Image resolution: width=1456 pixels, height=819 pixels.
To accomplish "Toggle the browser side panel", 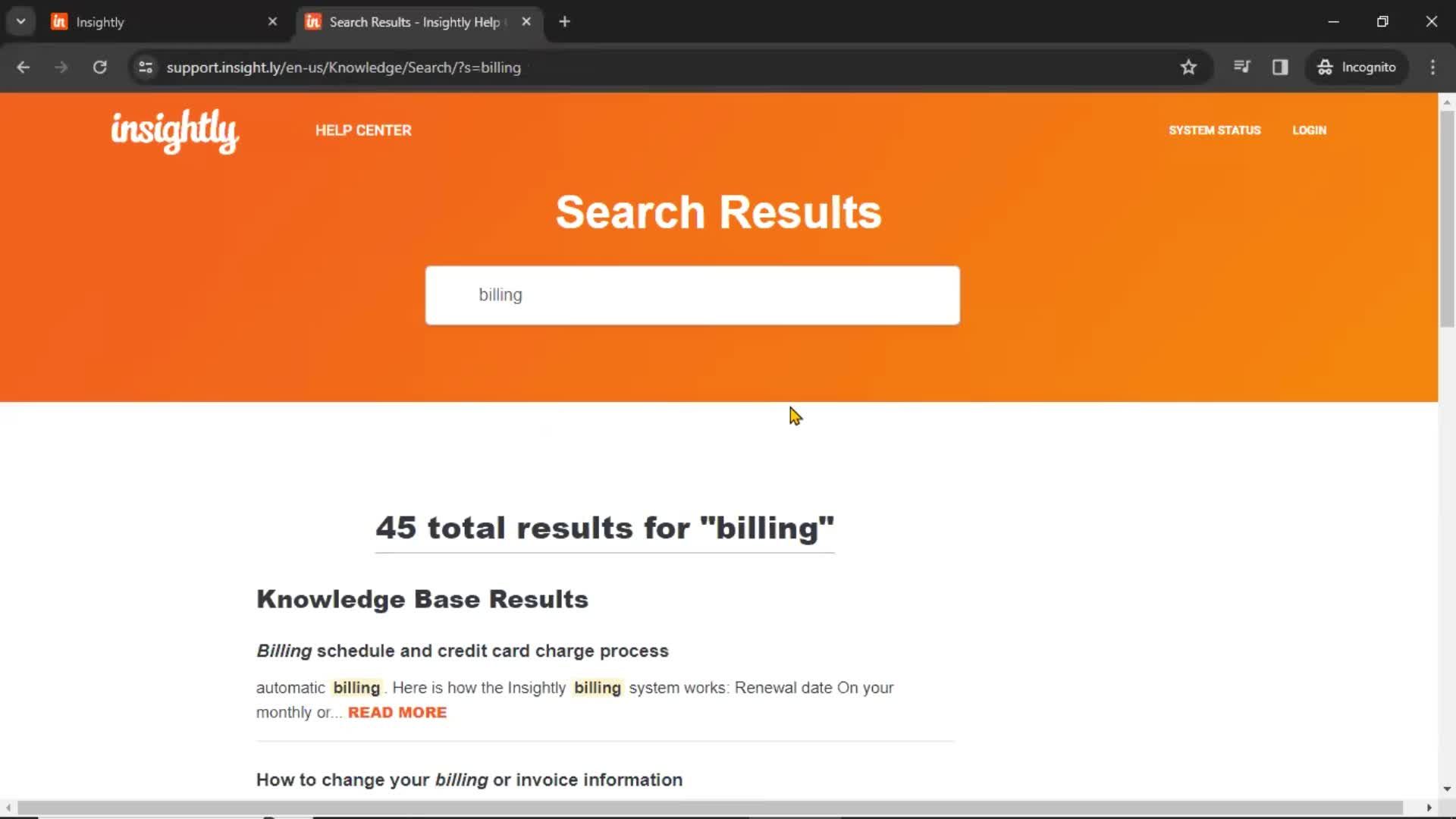I will [x=1280, y=67].
